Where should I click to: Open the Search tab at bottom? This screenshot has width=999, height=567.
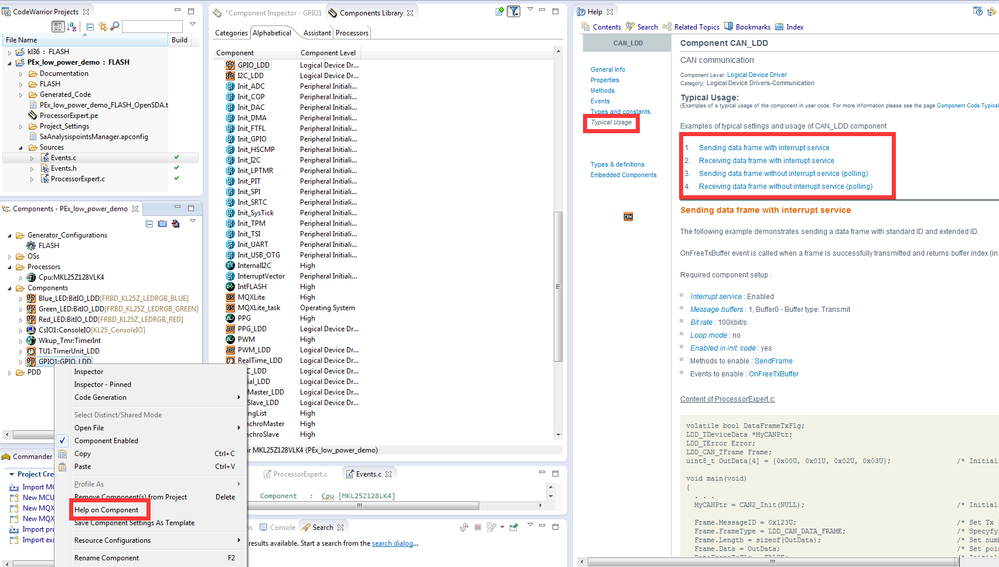(x=323, y=527)
